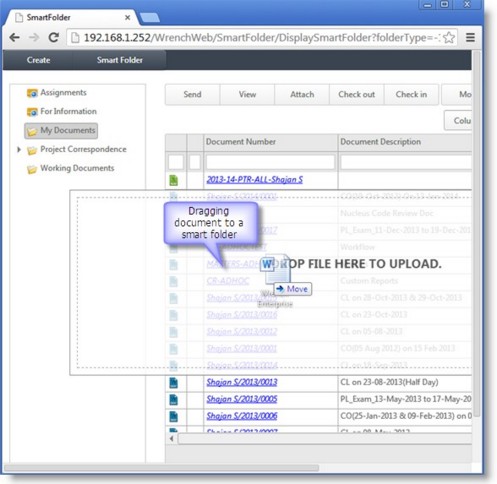497x484 pixels.
Task: Click the Assignments folder icon
Action: [32, 93]
